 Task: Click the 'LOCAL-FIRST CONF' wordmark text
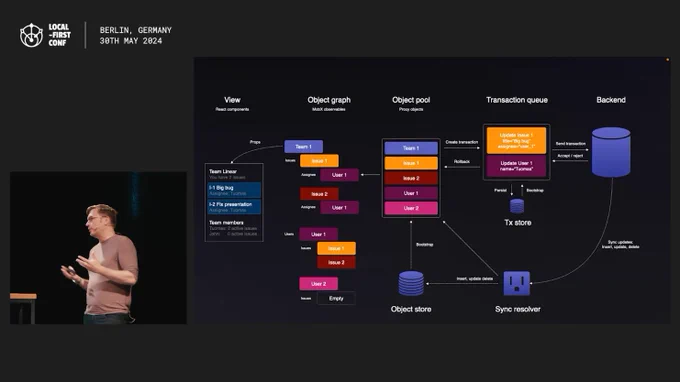click(59, 35)
